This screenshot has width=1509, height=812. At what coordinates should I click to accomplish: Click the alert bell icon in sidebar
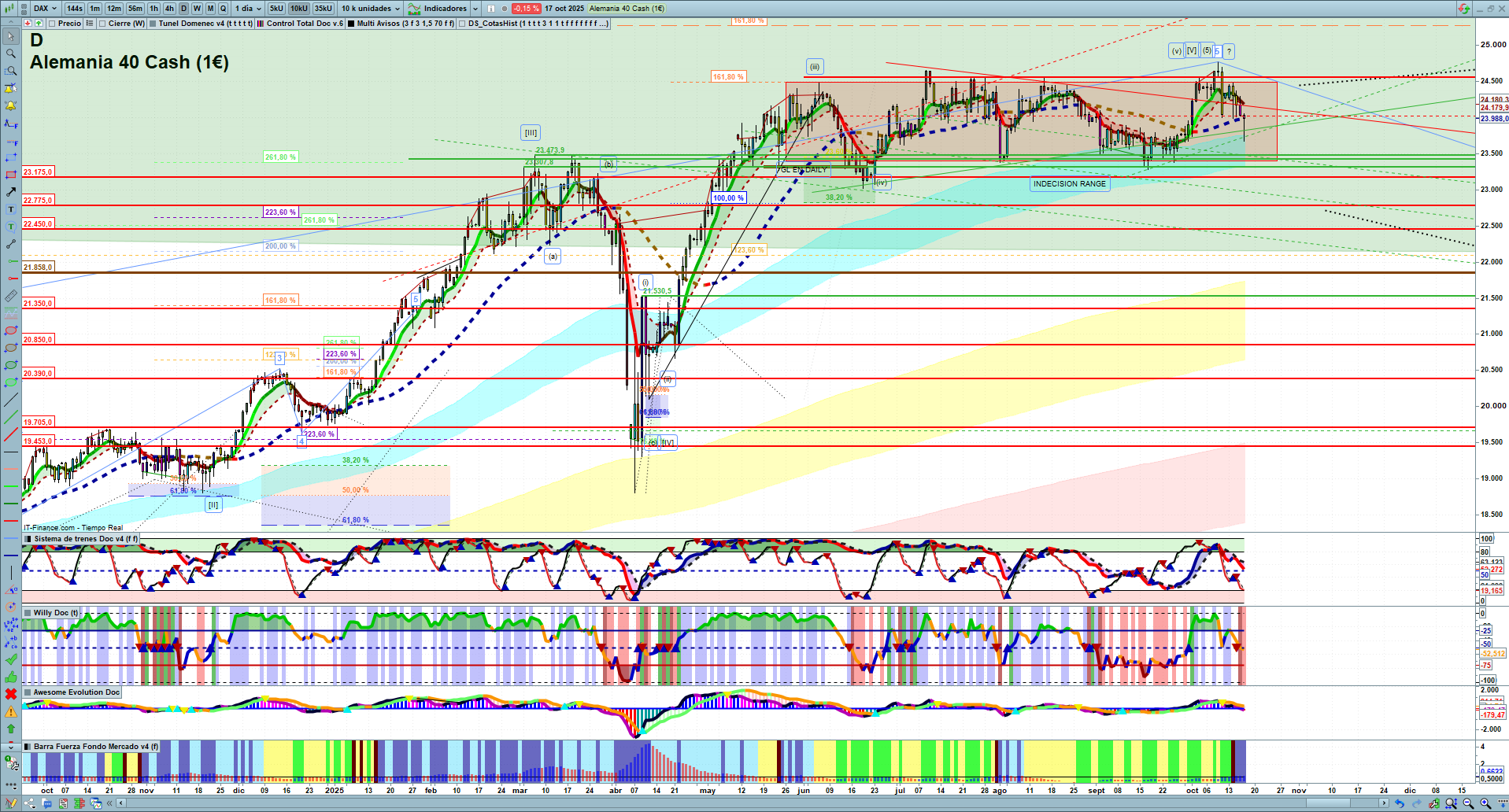pyautogui.click(x=11, y=105)
